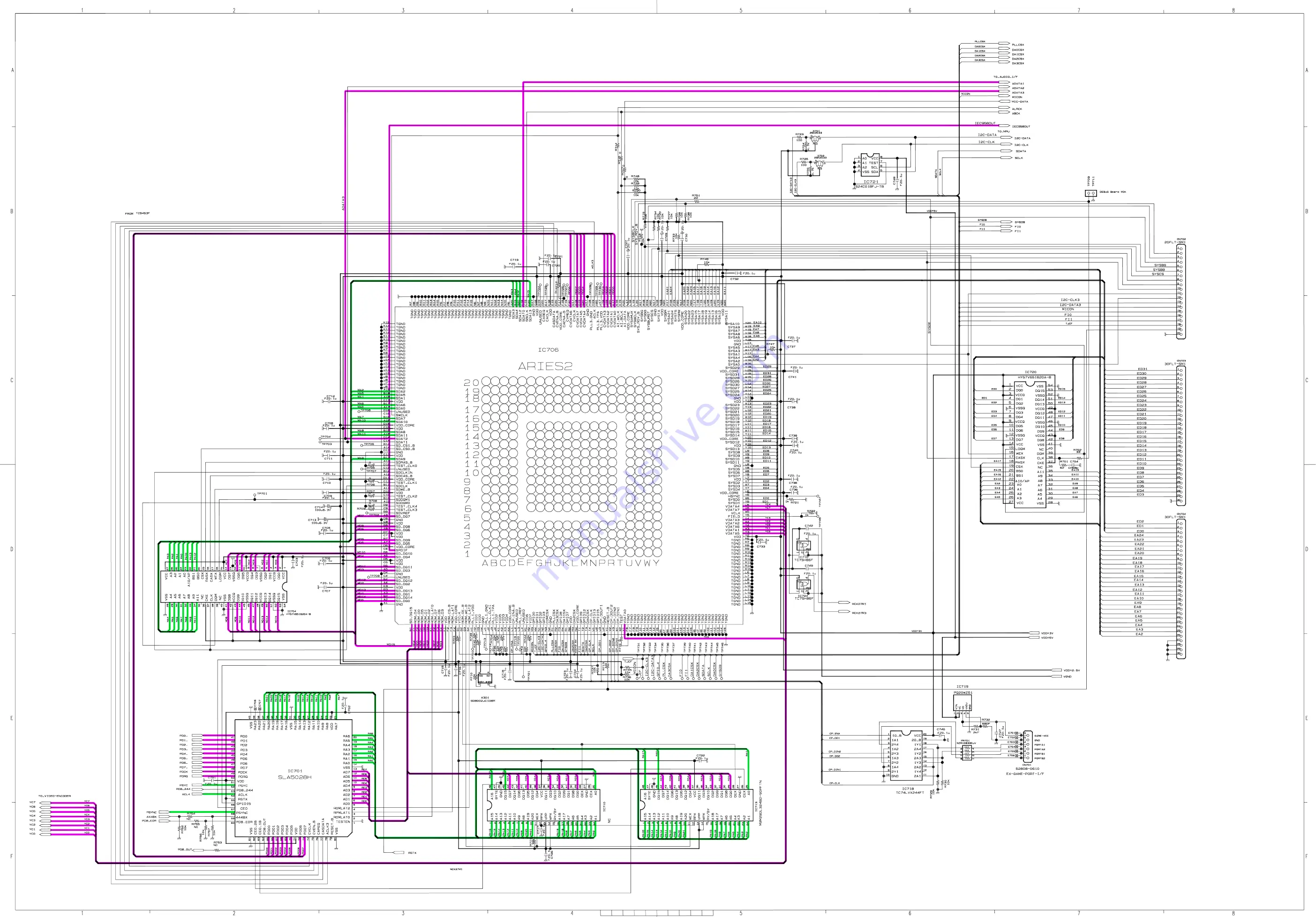Viewport: 1316px width, 917px height.
Task: Click the PLLCSX output port label
Action: (x=1018, y=45)
